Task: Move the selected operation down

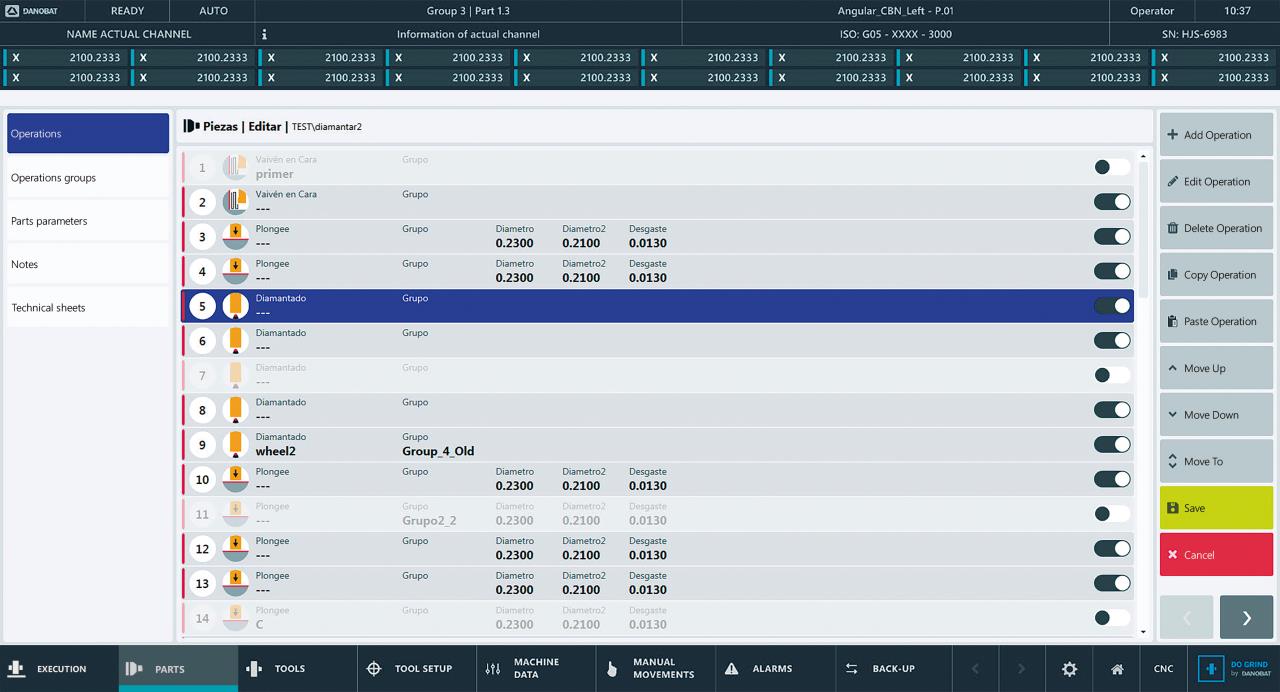Action: [x=1216, y=415]
